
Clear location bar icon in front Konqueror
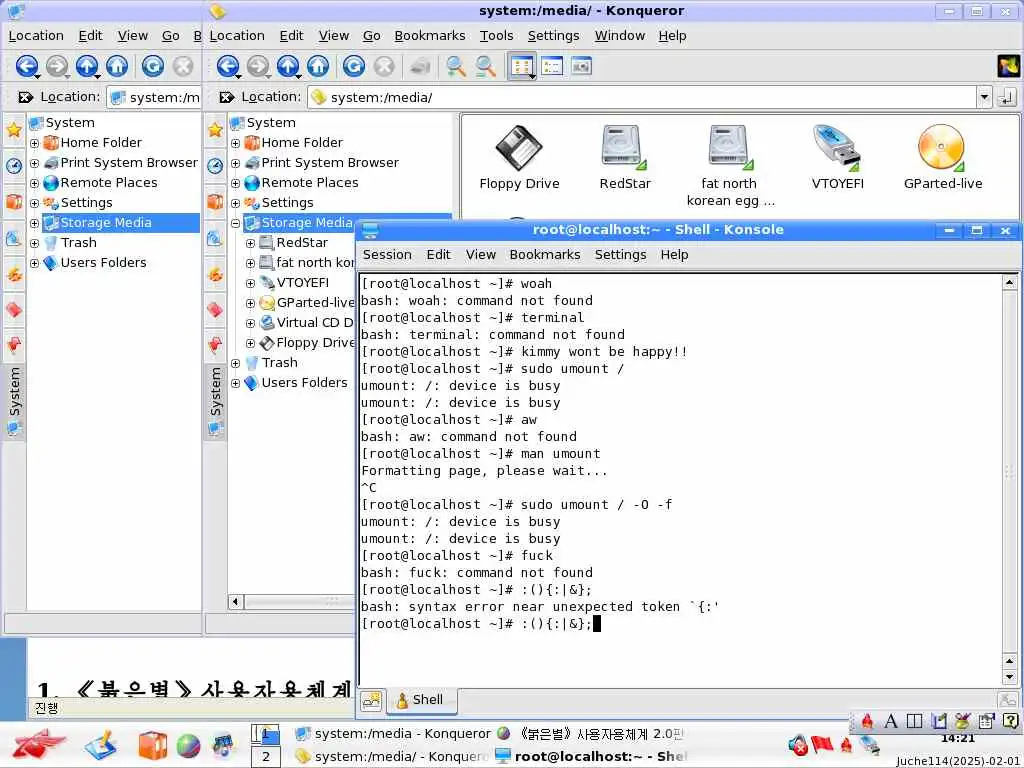tap(227, 97)
